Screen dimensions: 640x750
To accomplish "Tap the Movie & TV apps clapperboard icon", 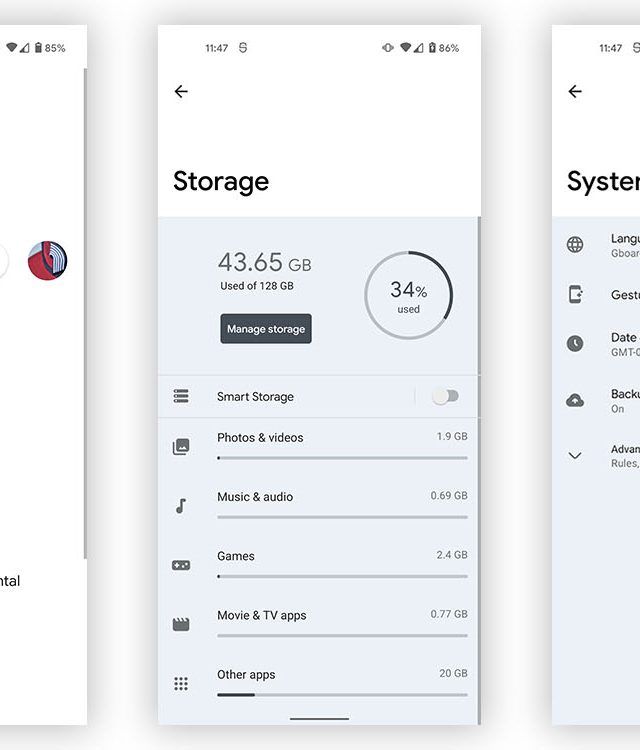I will pyautogui.click(x=181, y=624).
